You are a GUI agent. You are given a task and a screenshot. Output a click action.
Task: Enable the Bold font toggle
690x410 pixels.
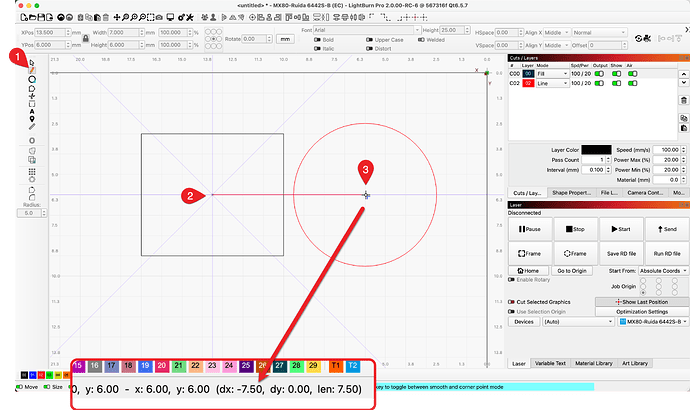click(x=317, y=40)
